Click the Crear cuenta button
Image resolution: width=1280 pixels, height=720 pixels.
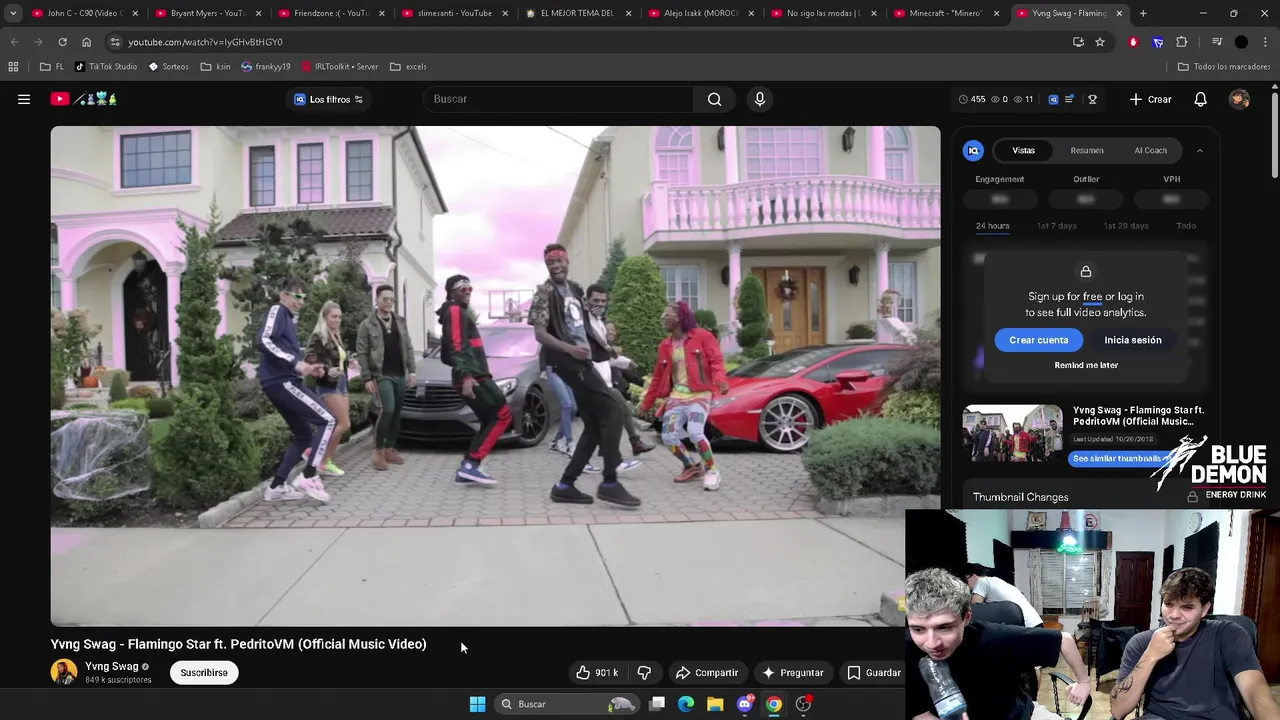(x=1038, y=340)
